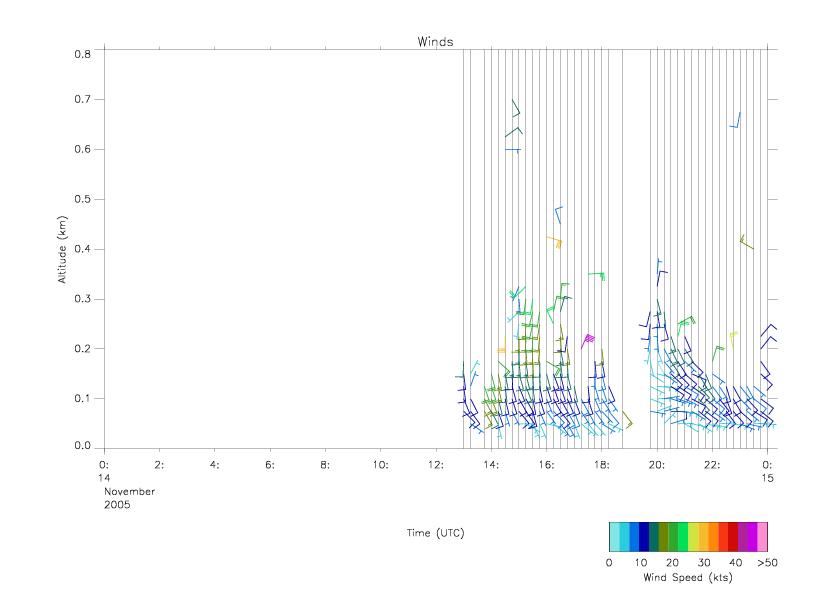827x611 pixels.
Task: Select the "20:" time tick label
Action: pyautogui.click(x=657, y=465)
